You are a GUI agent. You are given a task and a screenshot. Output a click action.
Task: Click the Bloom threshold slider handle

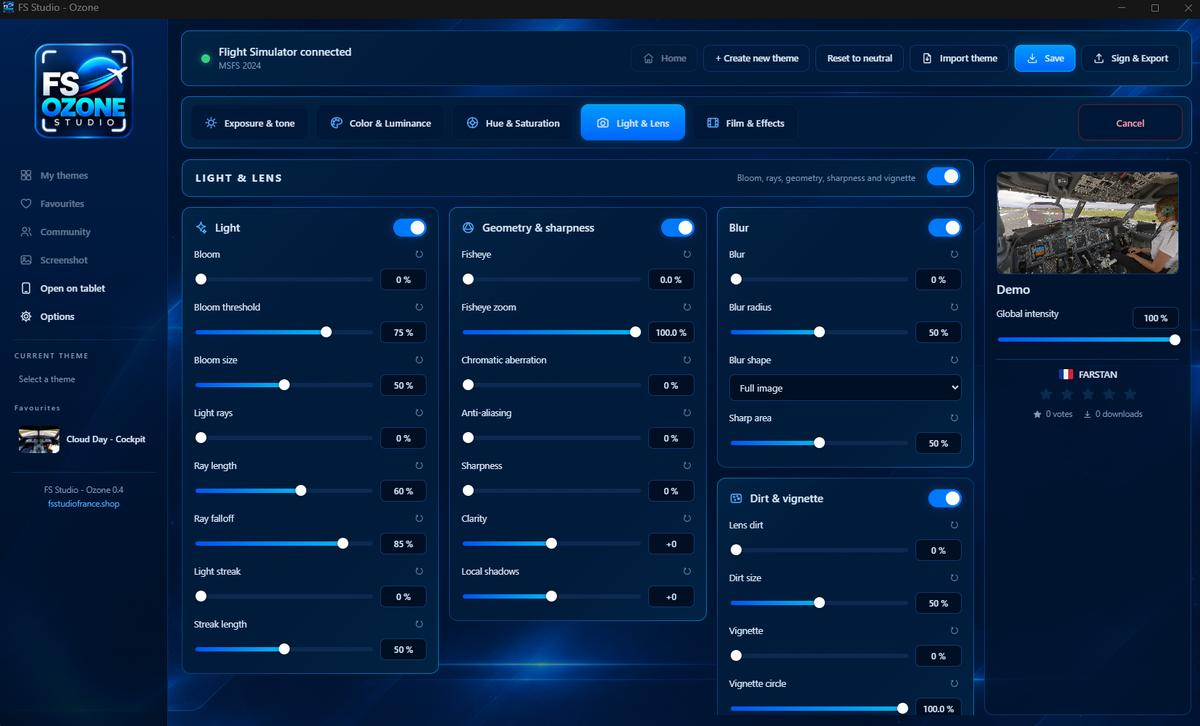[x=326, y=332]
